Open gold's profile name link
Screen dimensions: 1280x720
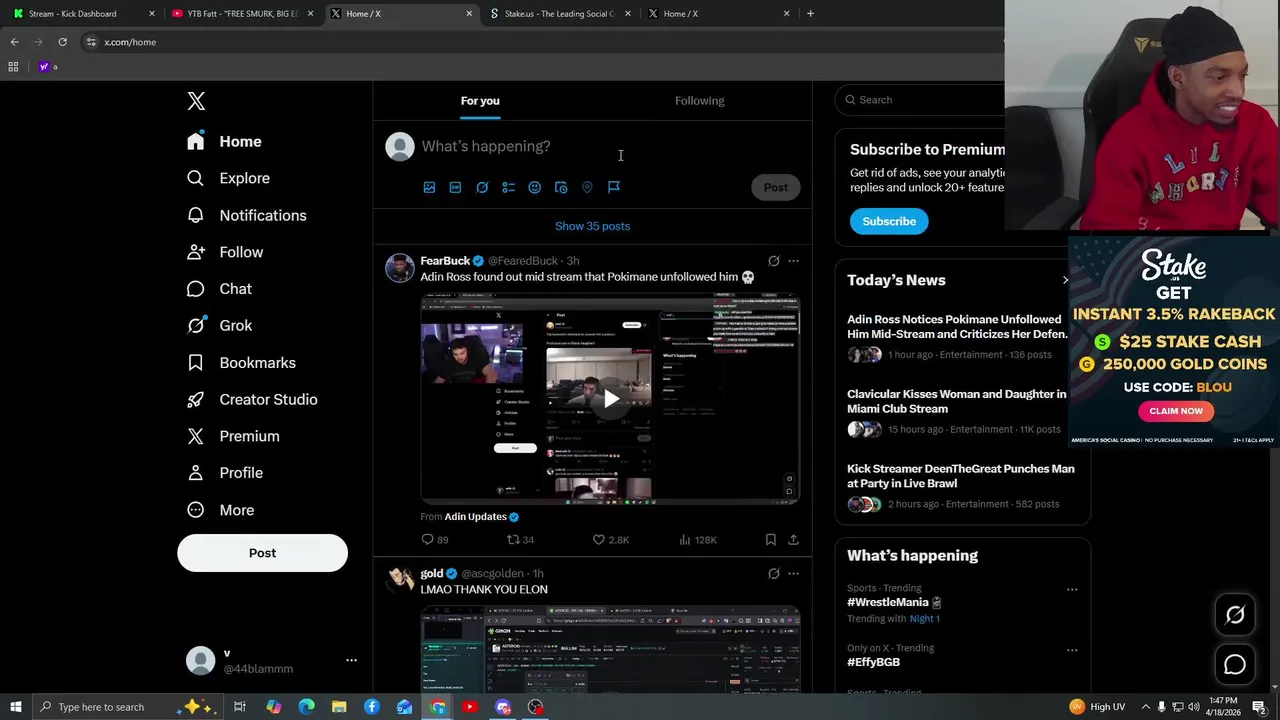pyautogui.click(x=432, y=573)
